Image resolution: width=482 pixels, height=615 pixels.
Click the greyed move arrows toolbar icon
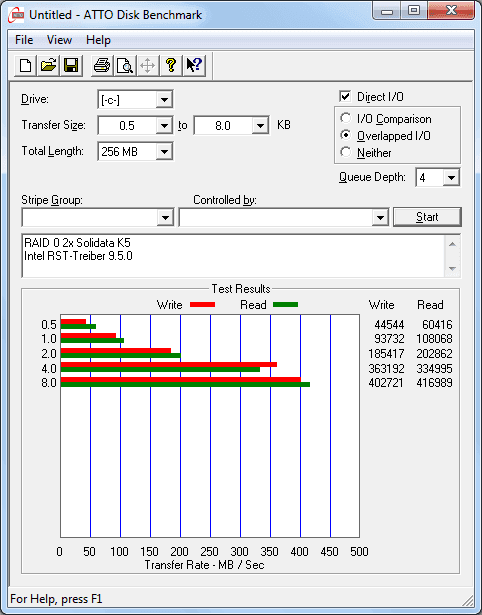click(x=147, y=65)
